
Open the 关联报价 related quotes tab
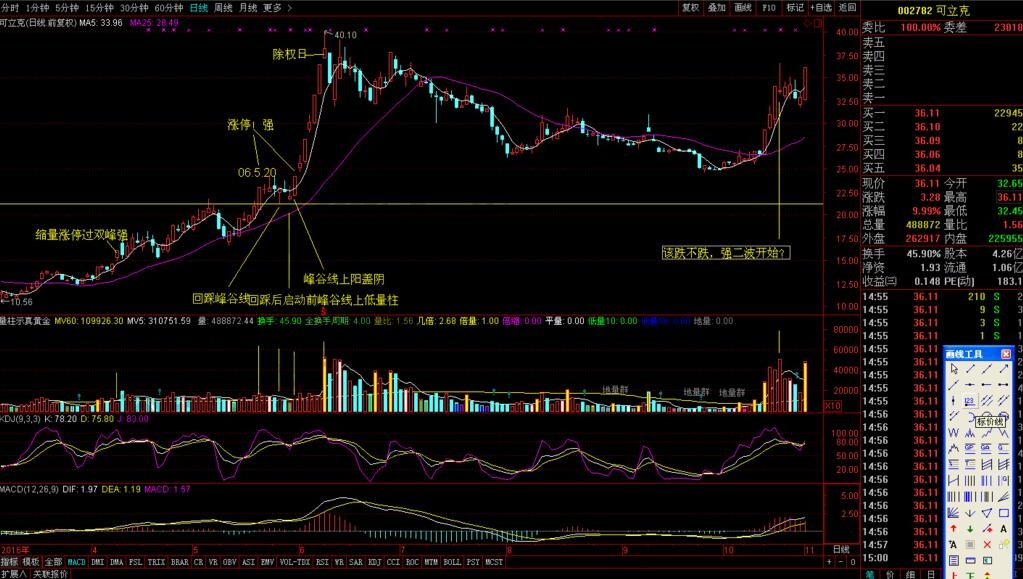click(x=50, y=574)
